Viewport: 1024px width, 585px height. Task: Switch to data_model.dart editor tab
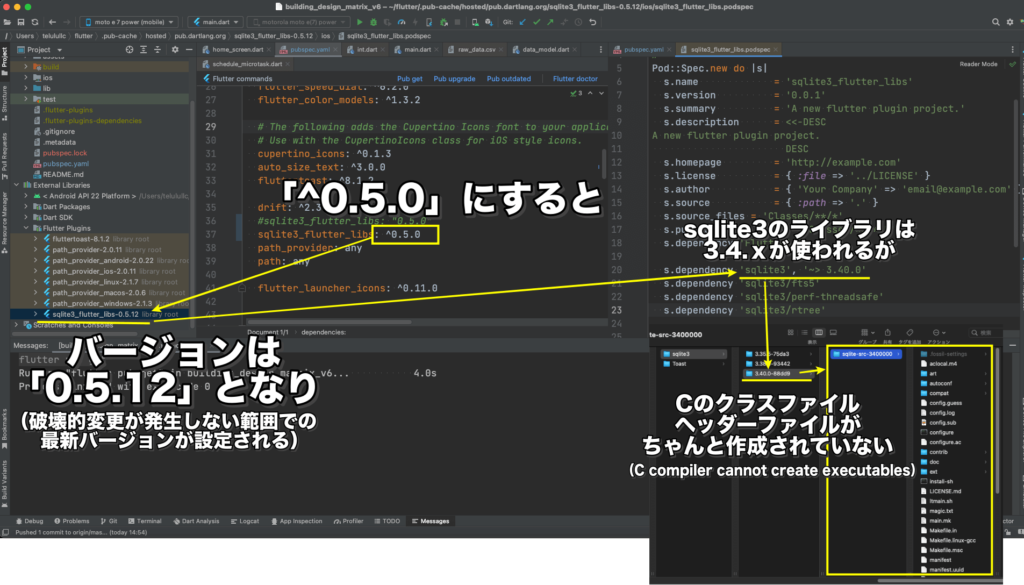coord(544,50)
